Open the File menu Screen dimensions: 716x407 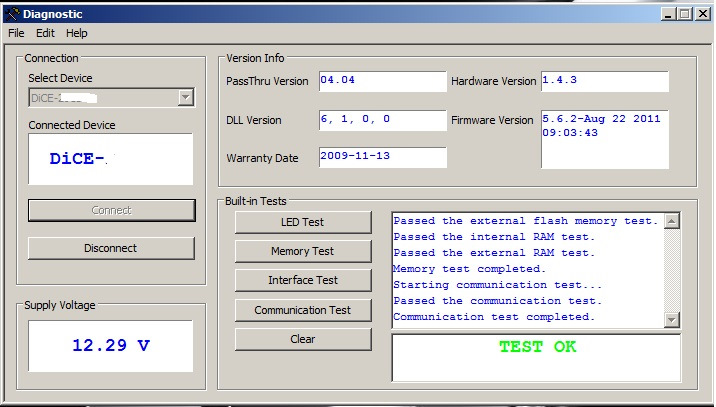point(16,33)
